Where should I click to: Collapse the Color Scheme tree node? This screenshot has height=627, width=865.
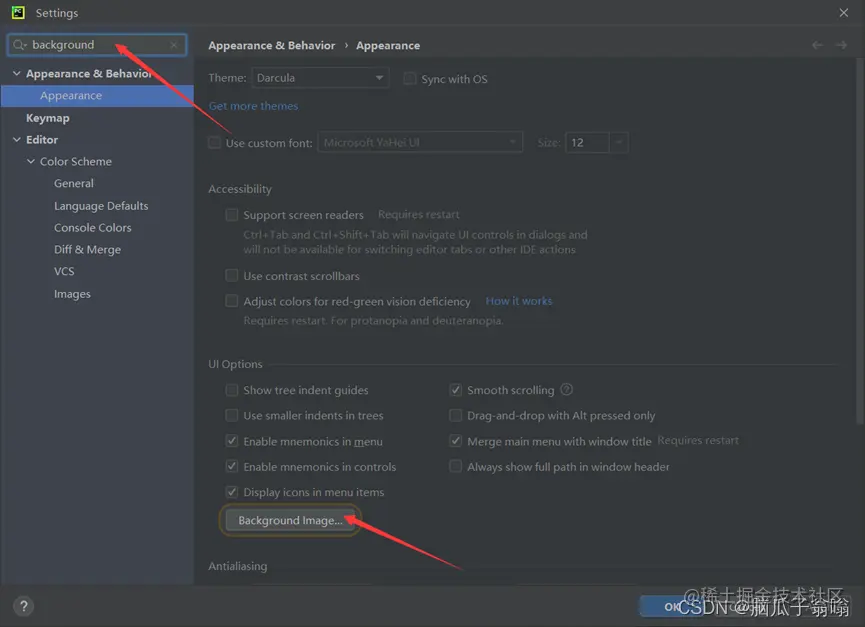[x=31, y=161]
